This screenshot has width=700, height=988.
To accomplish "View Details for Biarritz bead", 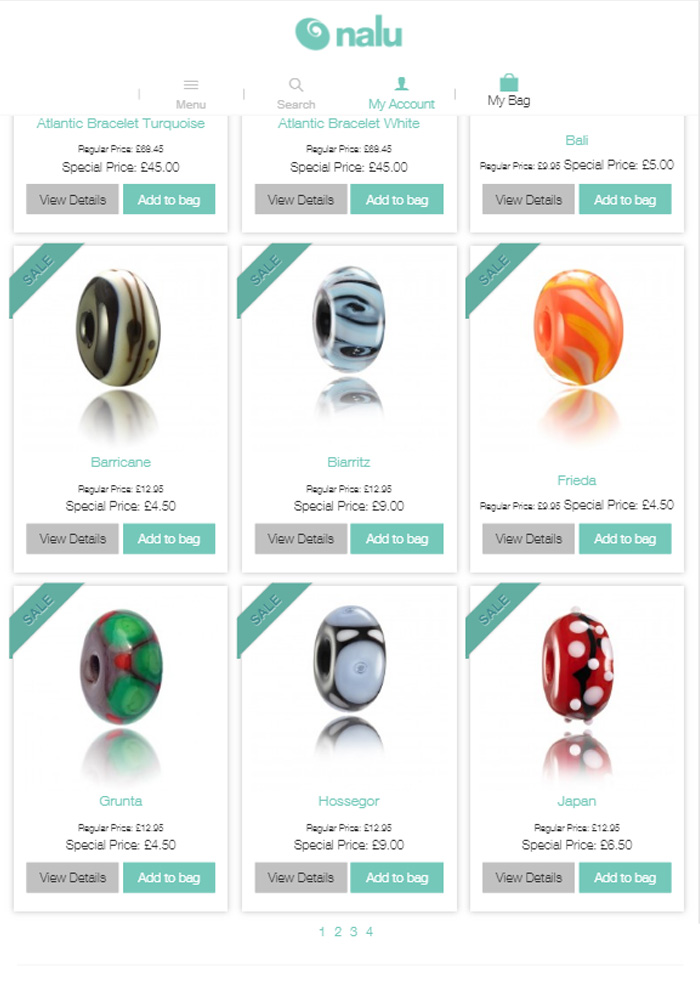I will pos(301,539).
